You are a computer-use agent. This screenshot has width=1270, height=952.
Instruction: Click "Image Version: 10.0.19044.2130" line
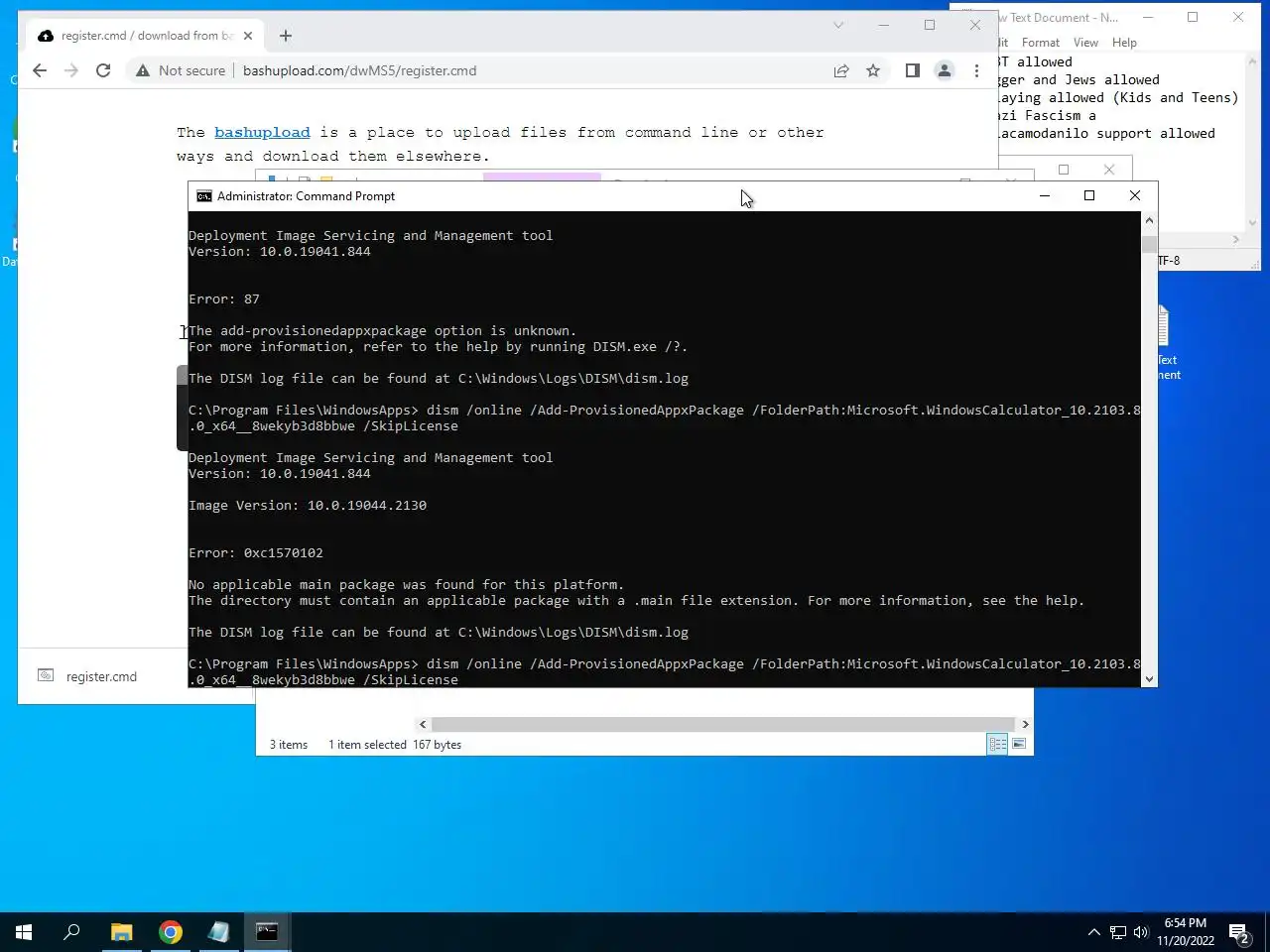pos(308,506)
